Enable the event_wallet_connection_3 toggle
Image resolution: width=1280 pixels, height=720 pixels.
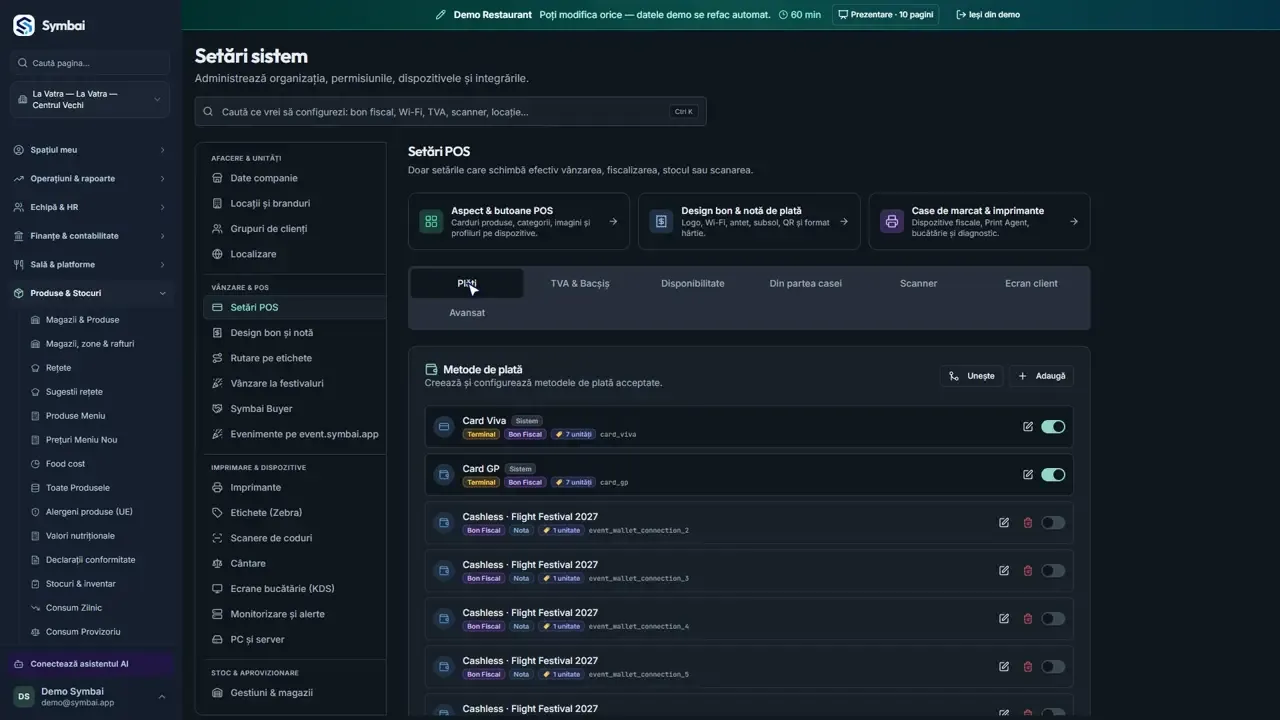pos(1053,571)
